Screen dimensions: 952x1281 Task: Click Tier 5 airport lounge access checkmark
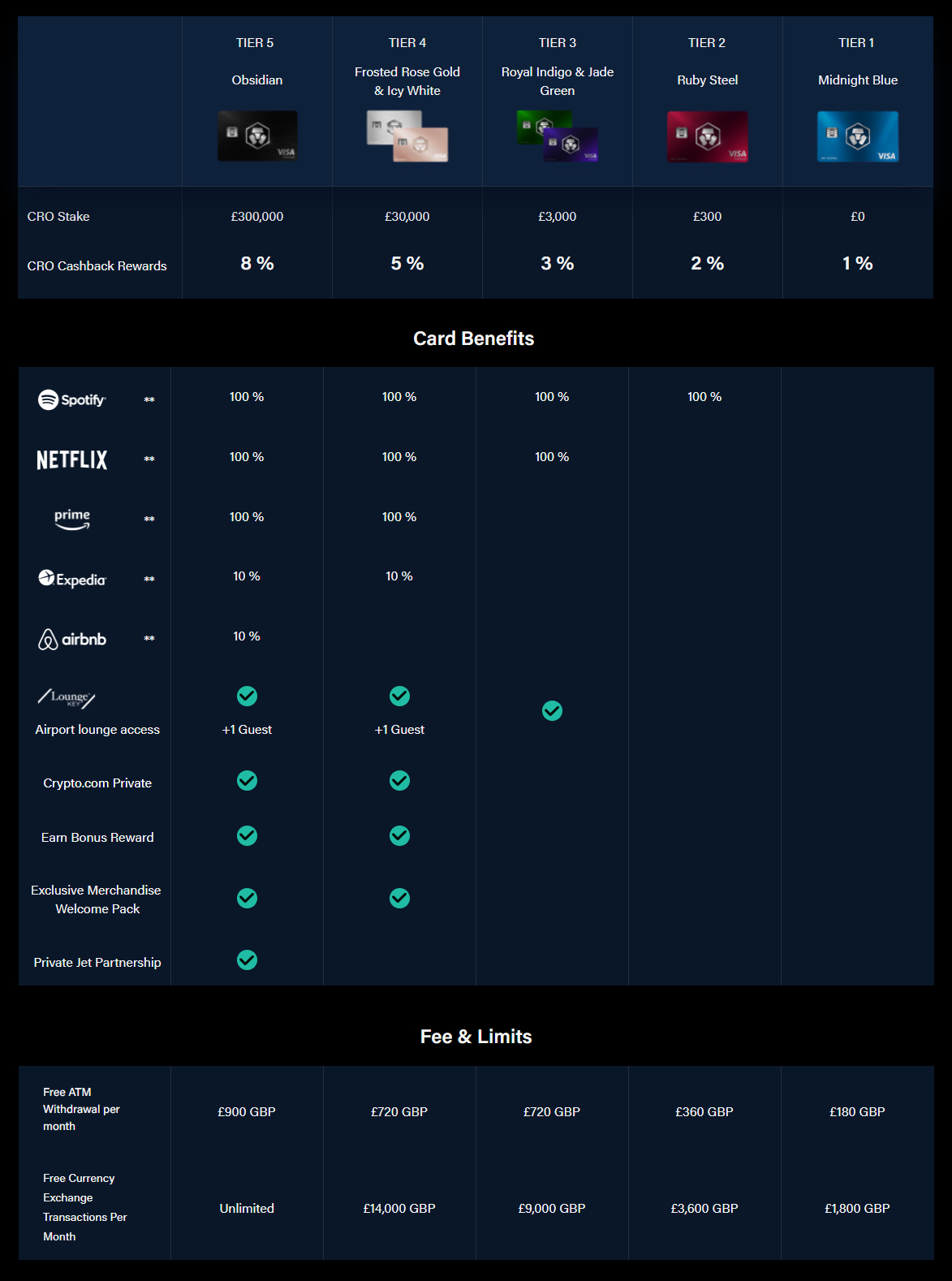pos(247,696)
